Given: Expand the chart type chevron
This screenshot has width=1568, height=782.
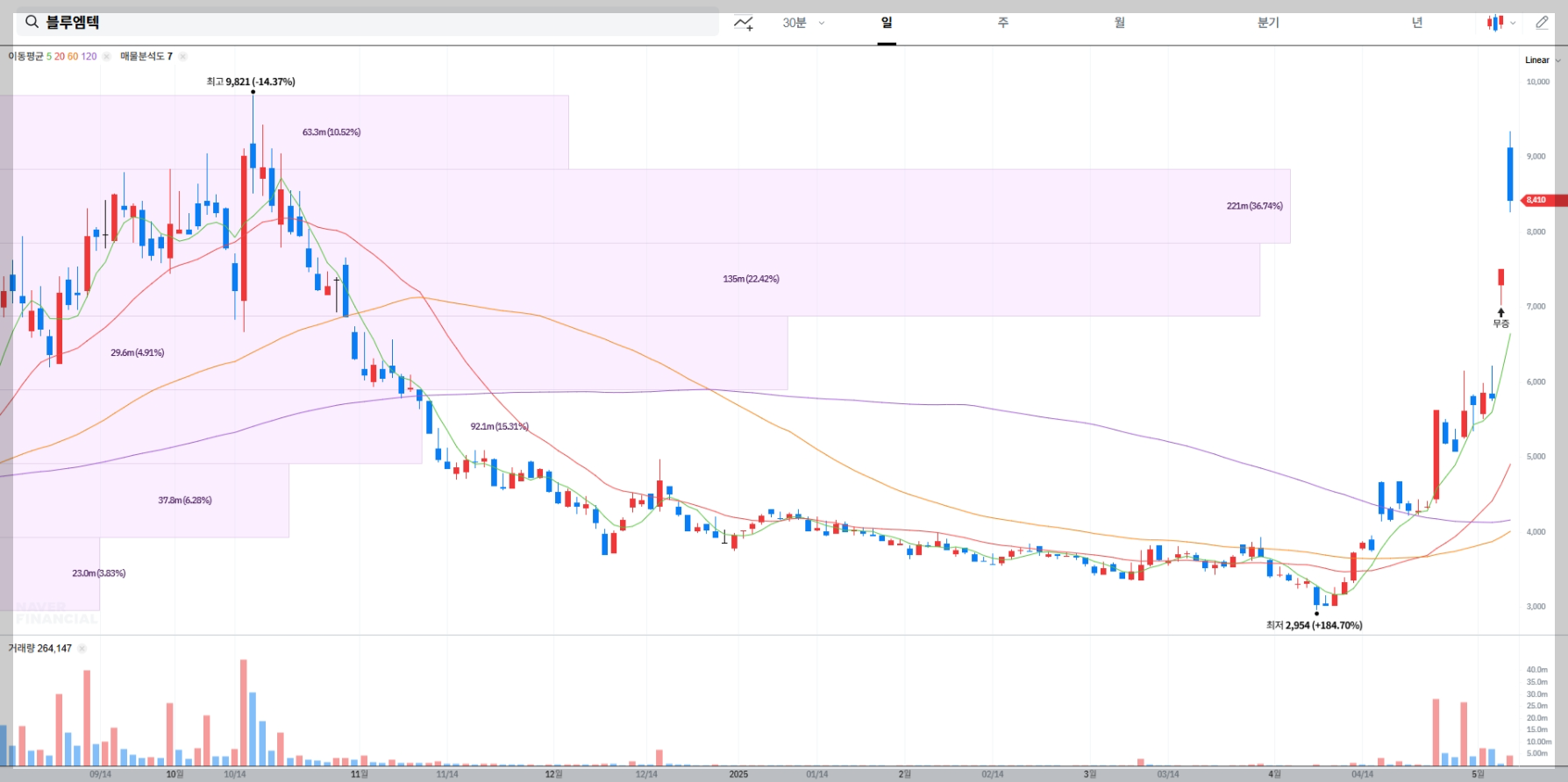Looking at the screenshot, I should pyautogui.click(x=1513, y=24).
